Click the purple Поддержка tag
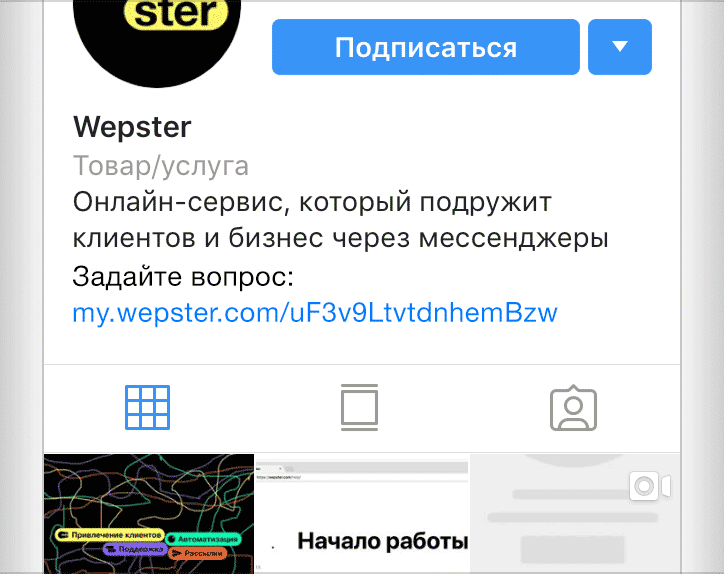 coord(135,549)
